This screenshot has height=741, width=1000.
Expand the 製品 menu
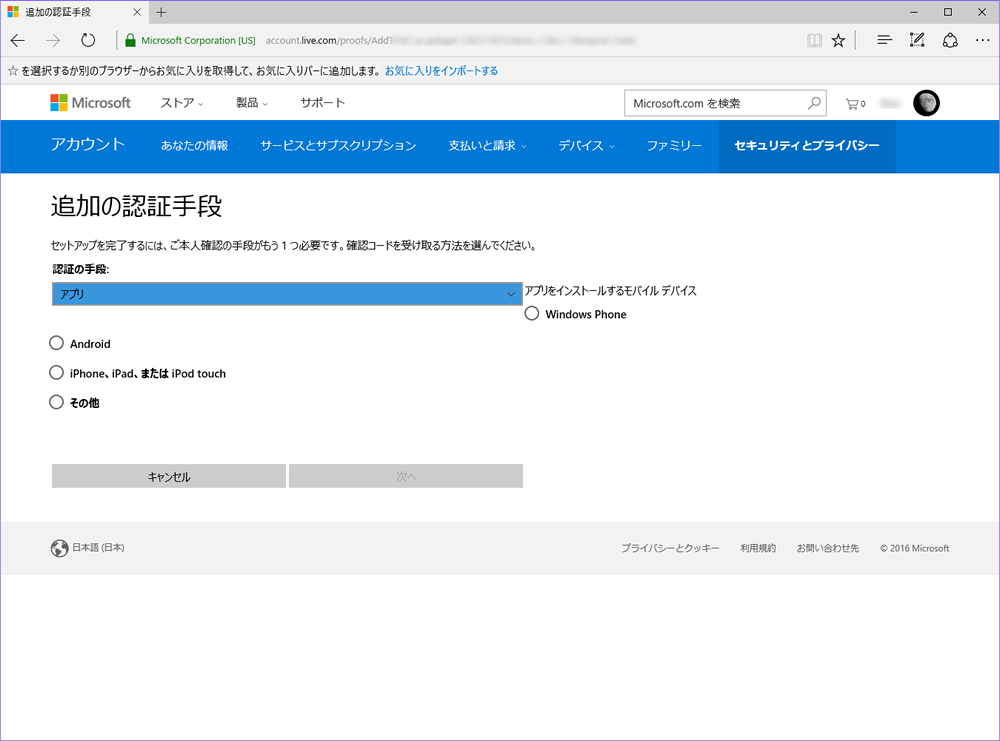[x=252, y=103]
